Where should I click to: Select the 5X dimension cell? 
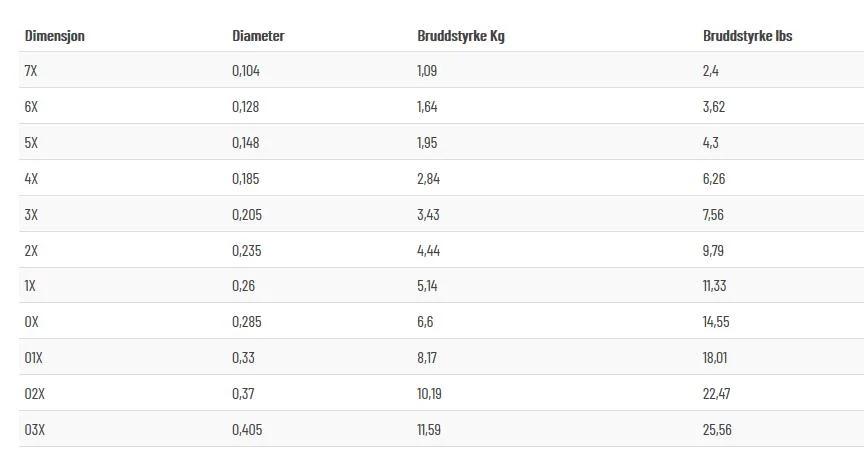click(x=31, y=143)
